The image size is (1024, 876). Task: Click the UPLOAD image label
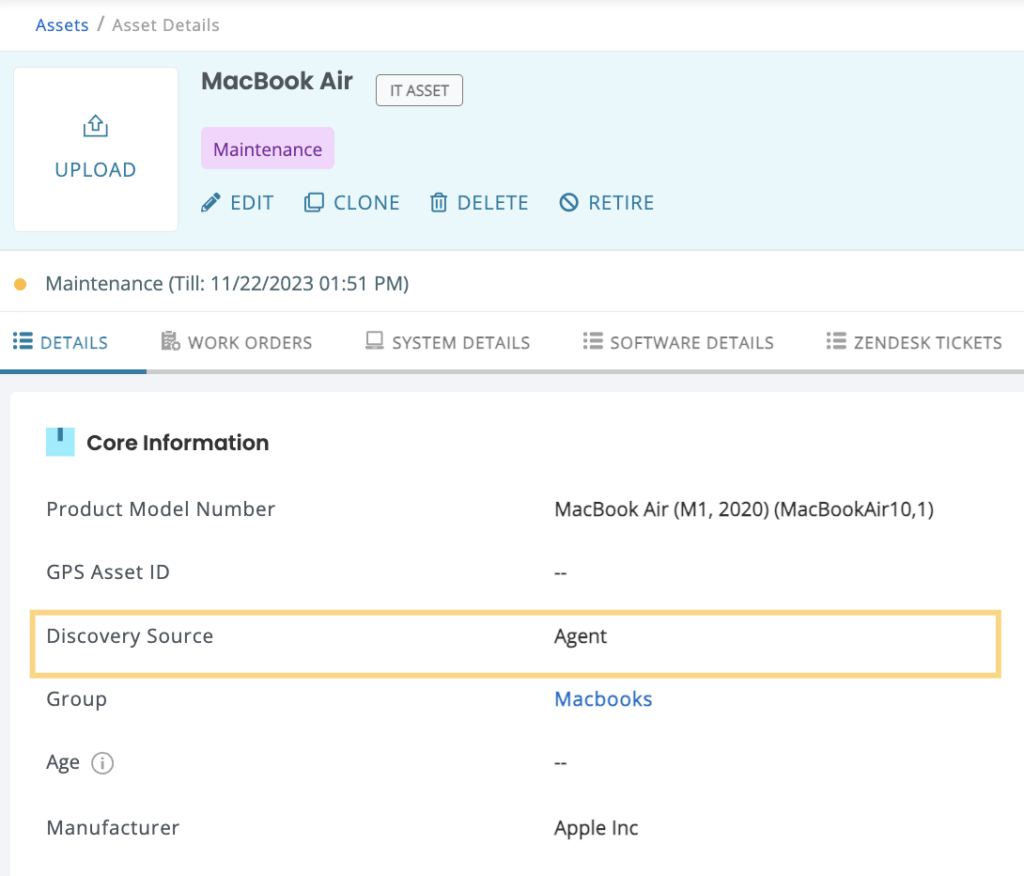coord(95,170)
